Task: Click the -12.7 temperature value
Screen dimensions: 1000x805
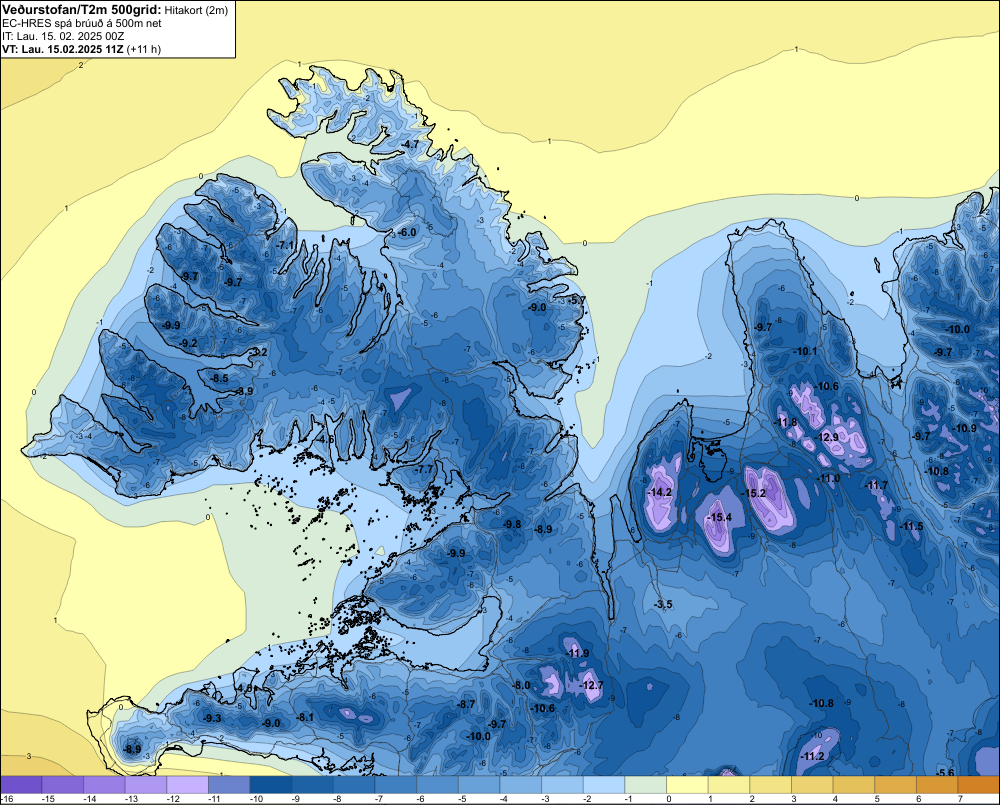Action: [591, 685]
